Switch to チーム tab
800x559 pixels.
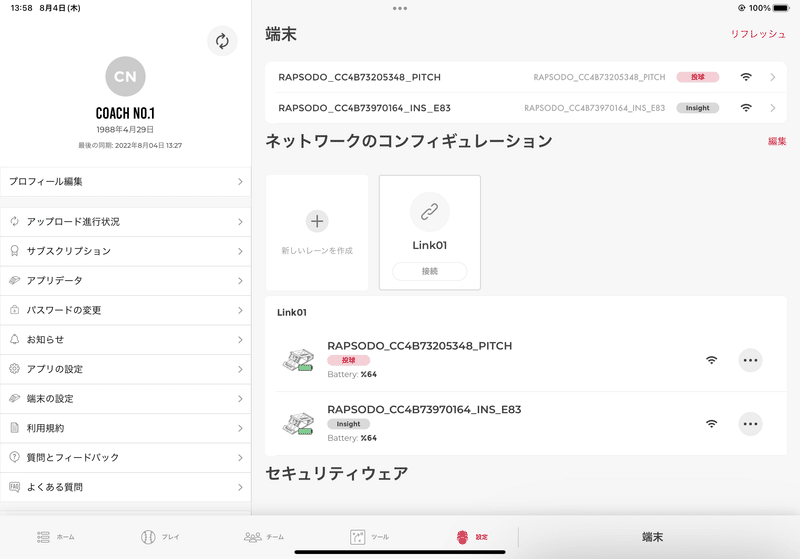264,537
